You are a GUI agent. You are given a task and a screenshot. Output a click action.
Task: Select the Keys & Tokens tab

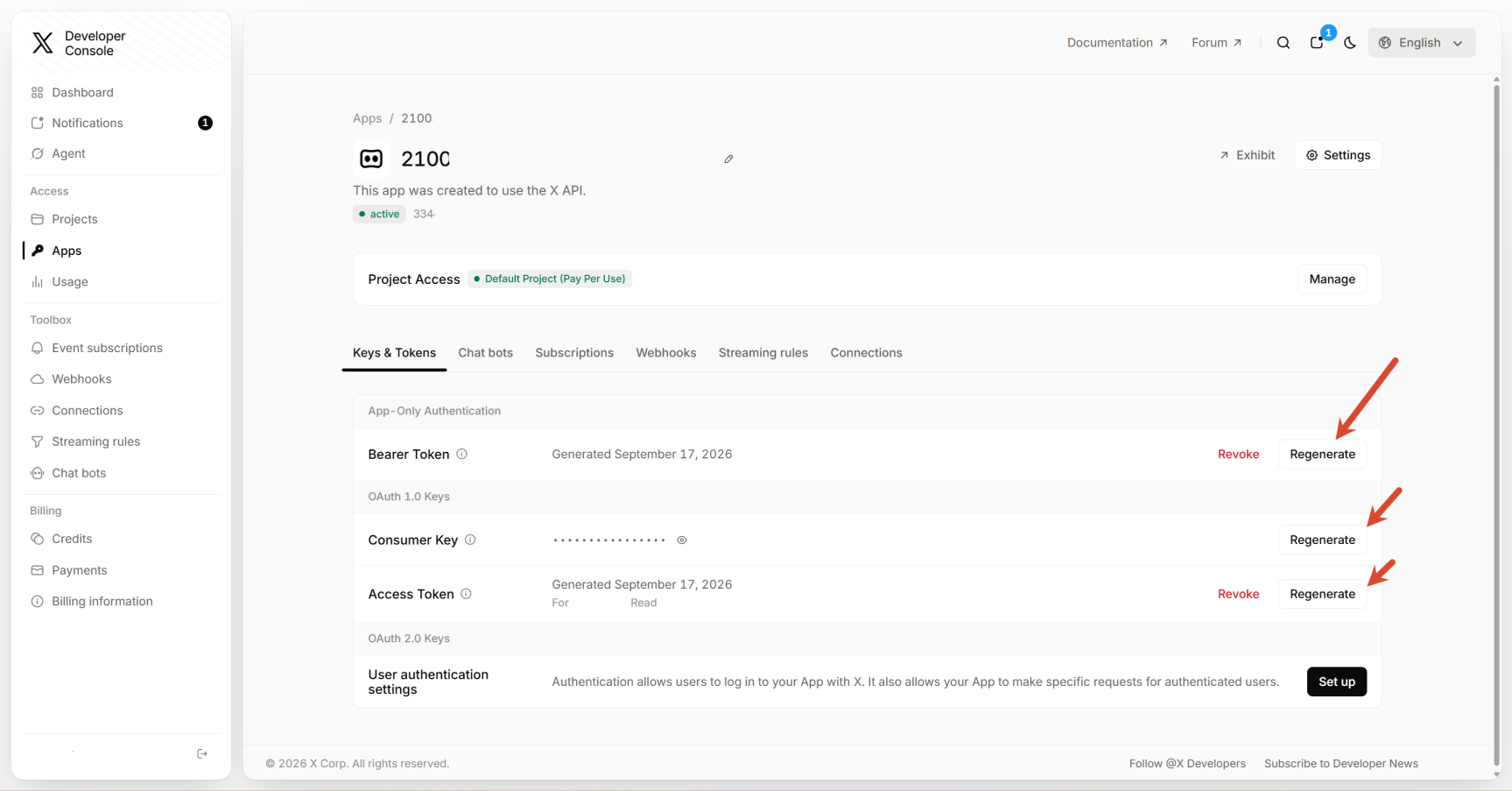coord(394,353)
